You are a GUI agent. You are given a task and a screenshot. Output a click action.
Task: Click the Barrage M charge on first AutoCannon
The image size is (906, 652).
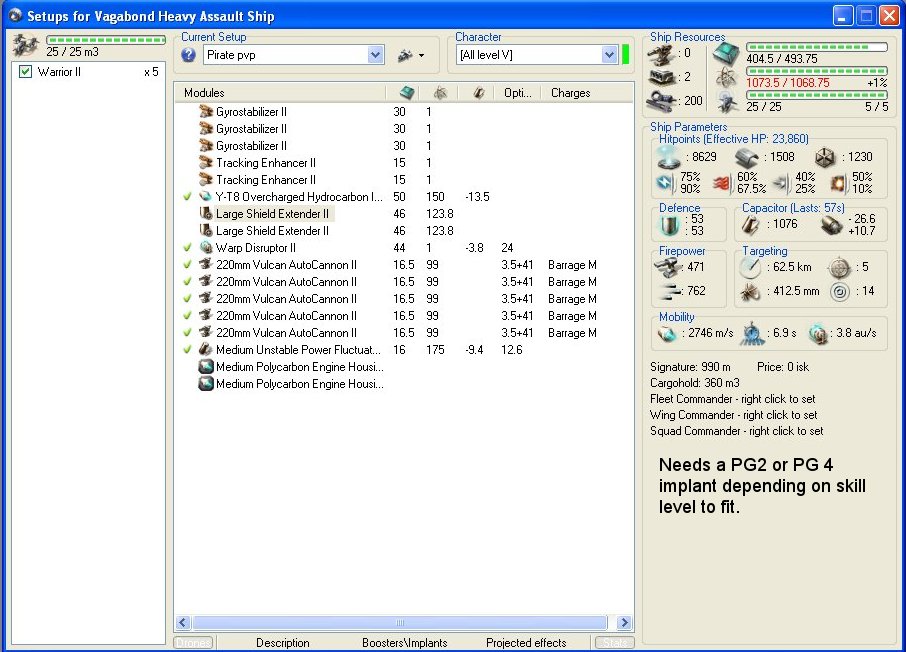click(x=572, y=265)
